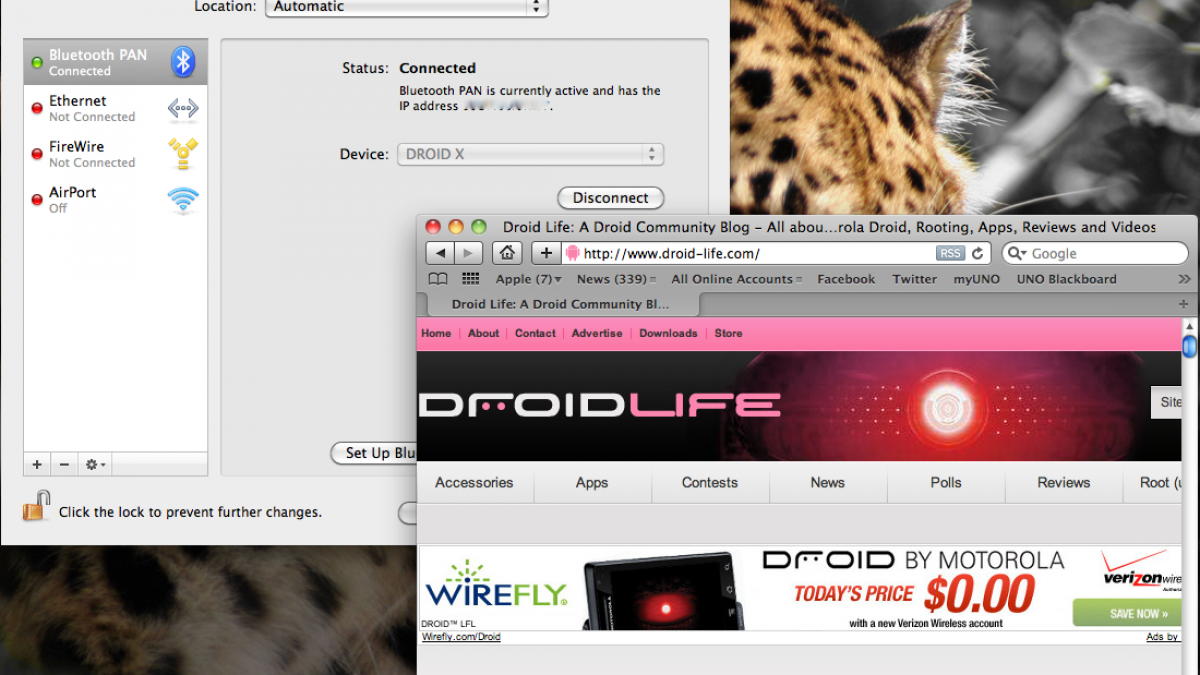Click the reload page icon
1200x675 pixels.
[978, 254]
